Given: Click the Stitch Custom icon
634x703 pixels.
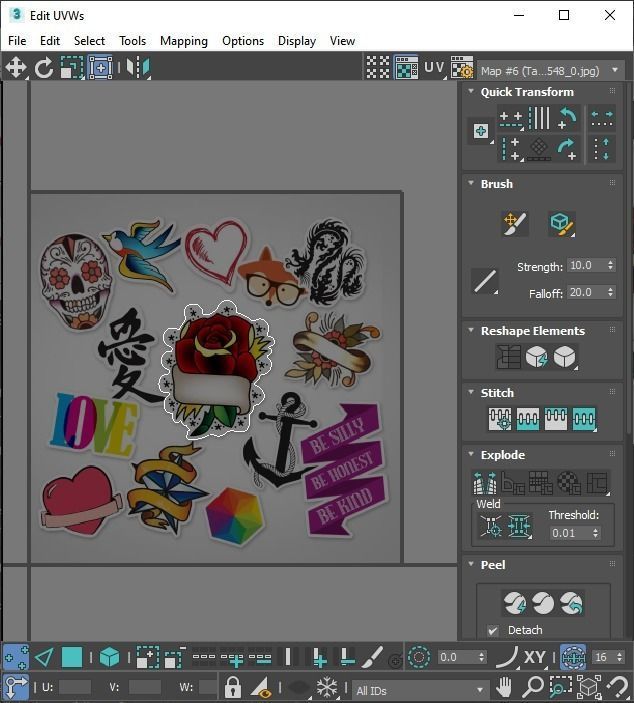Looking at the screenshot, I should (x=584, y=419).
